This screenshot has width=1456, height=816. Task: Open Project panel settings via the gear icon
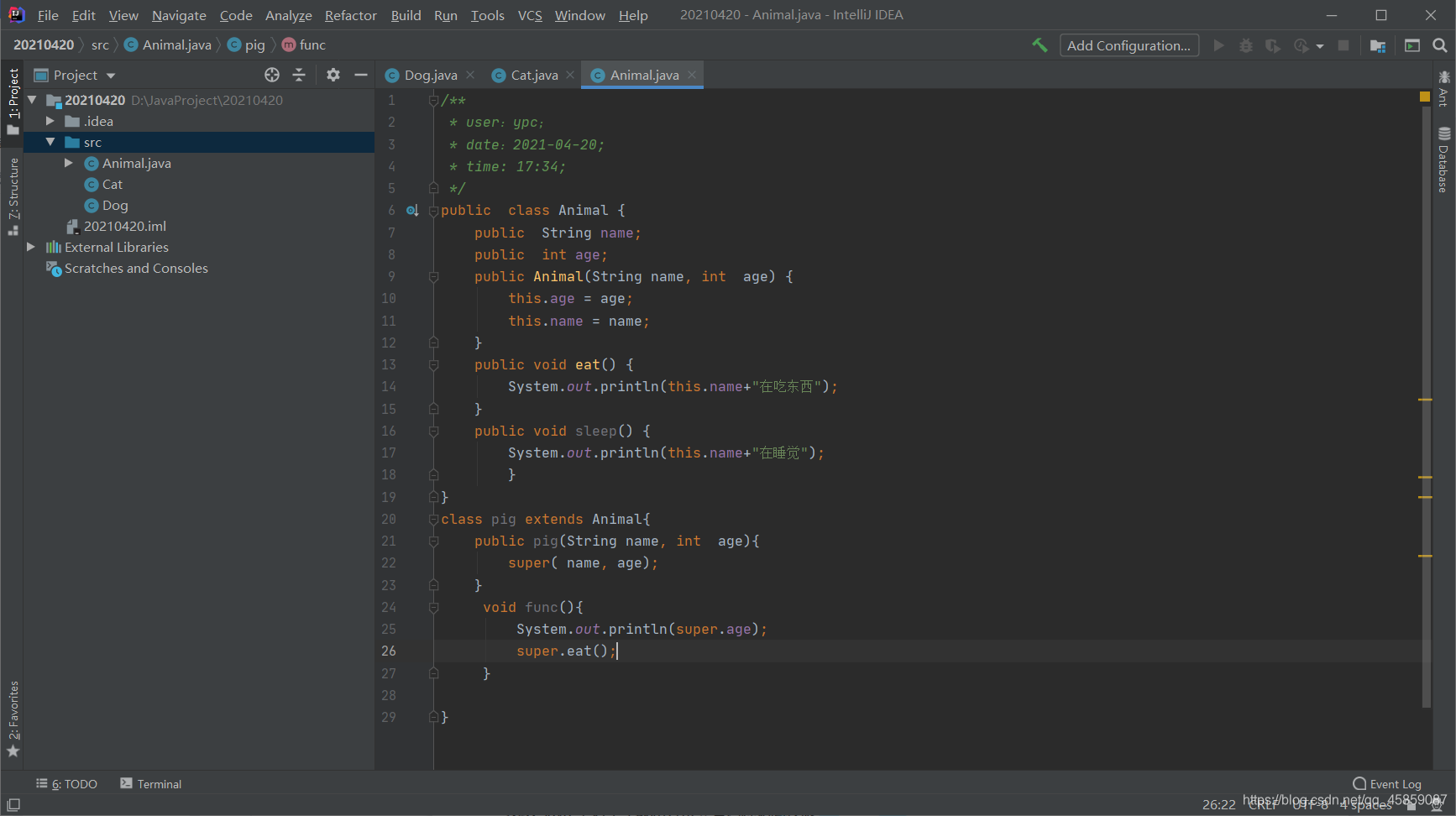click(333, 75)
